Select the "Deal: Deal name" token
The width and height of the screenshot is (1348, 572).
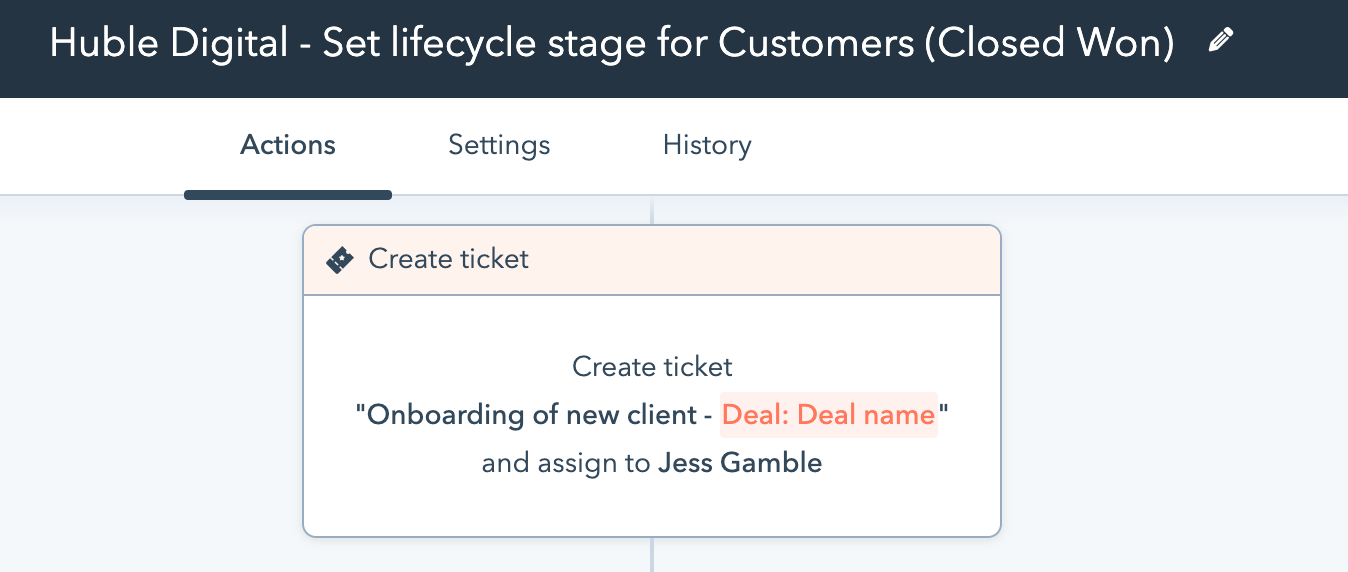click(829, 415)
